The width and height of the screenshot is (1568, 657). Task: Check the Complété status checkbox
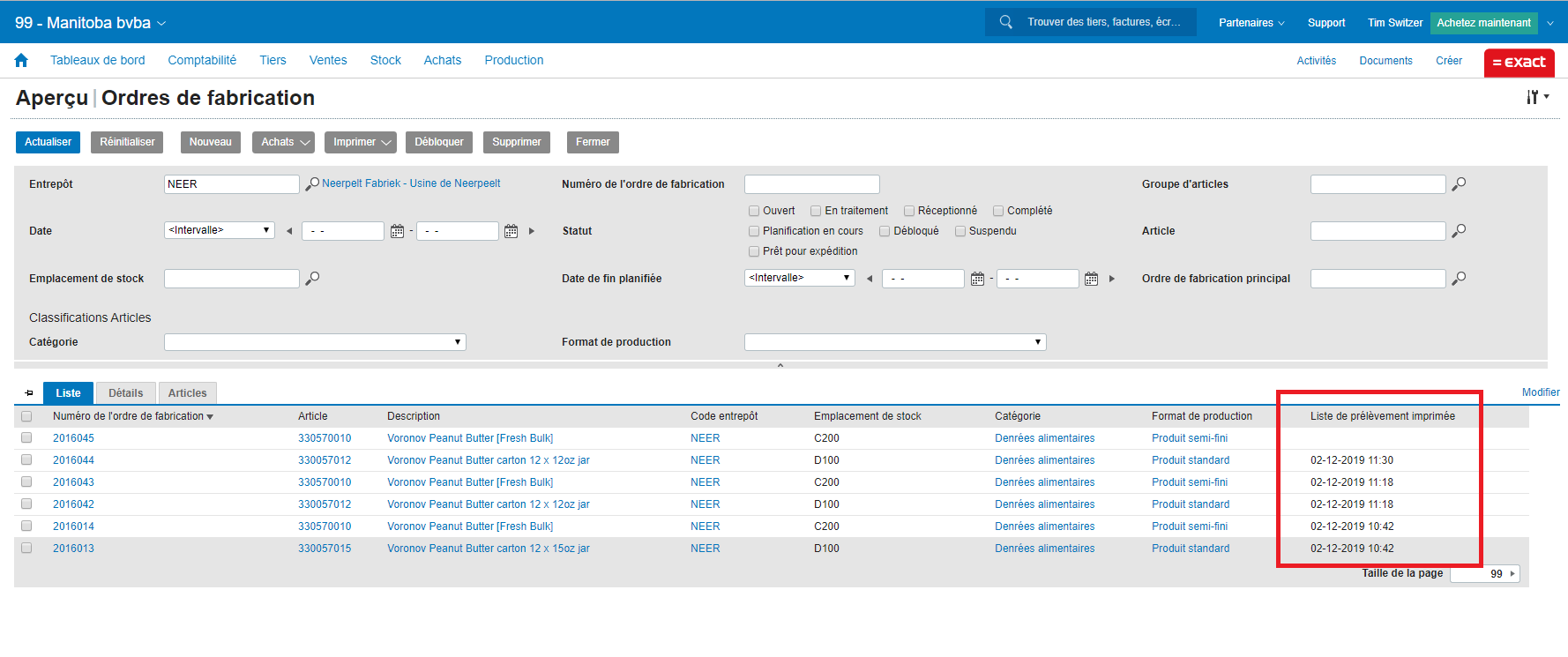pyautogui.click(x=998, y=211)
